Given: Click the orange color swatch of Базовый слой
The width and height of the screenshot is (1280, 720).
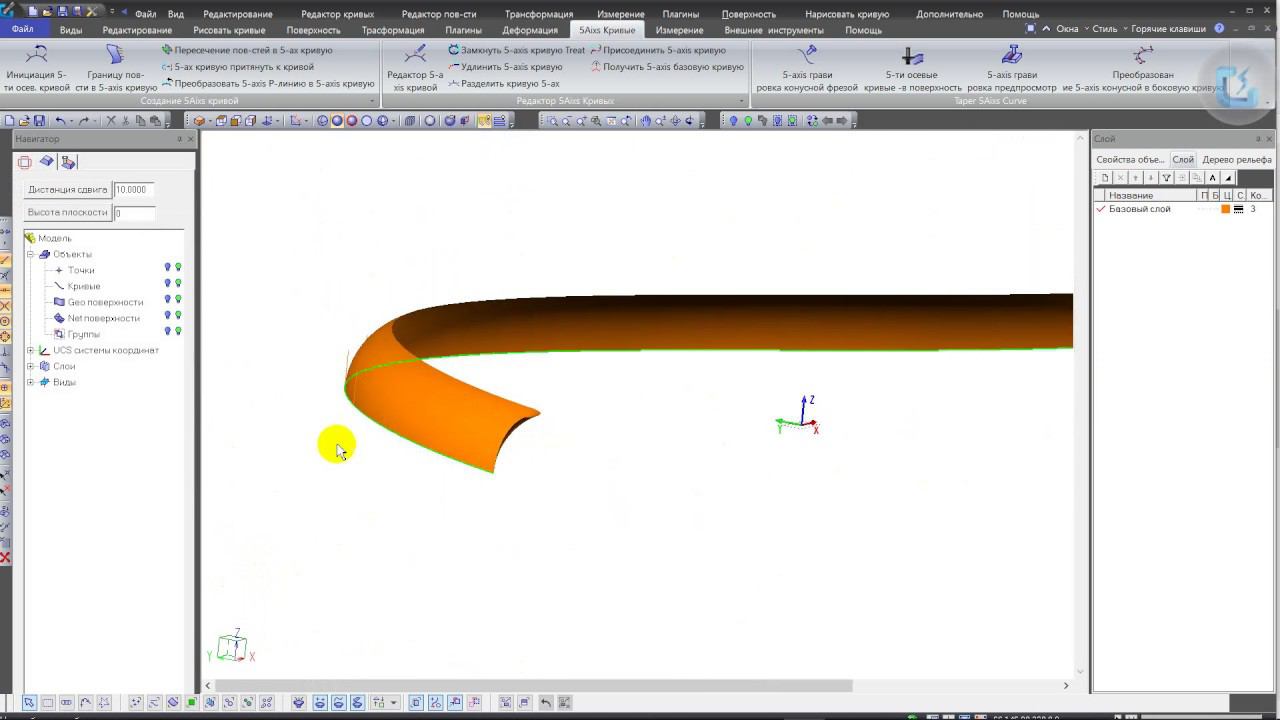Looking at the screenshot, I should point(1225,210).
